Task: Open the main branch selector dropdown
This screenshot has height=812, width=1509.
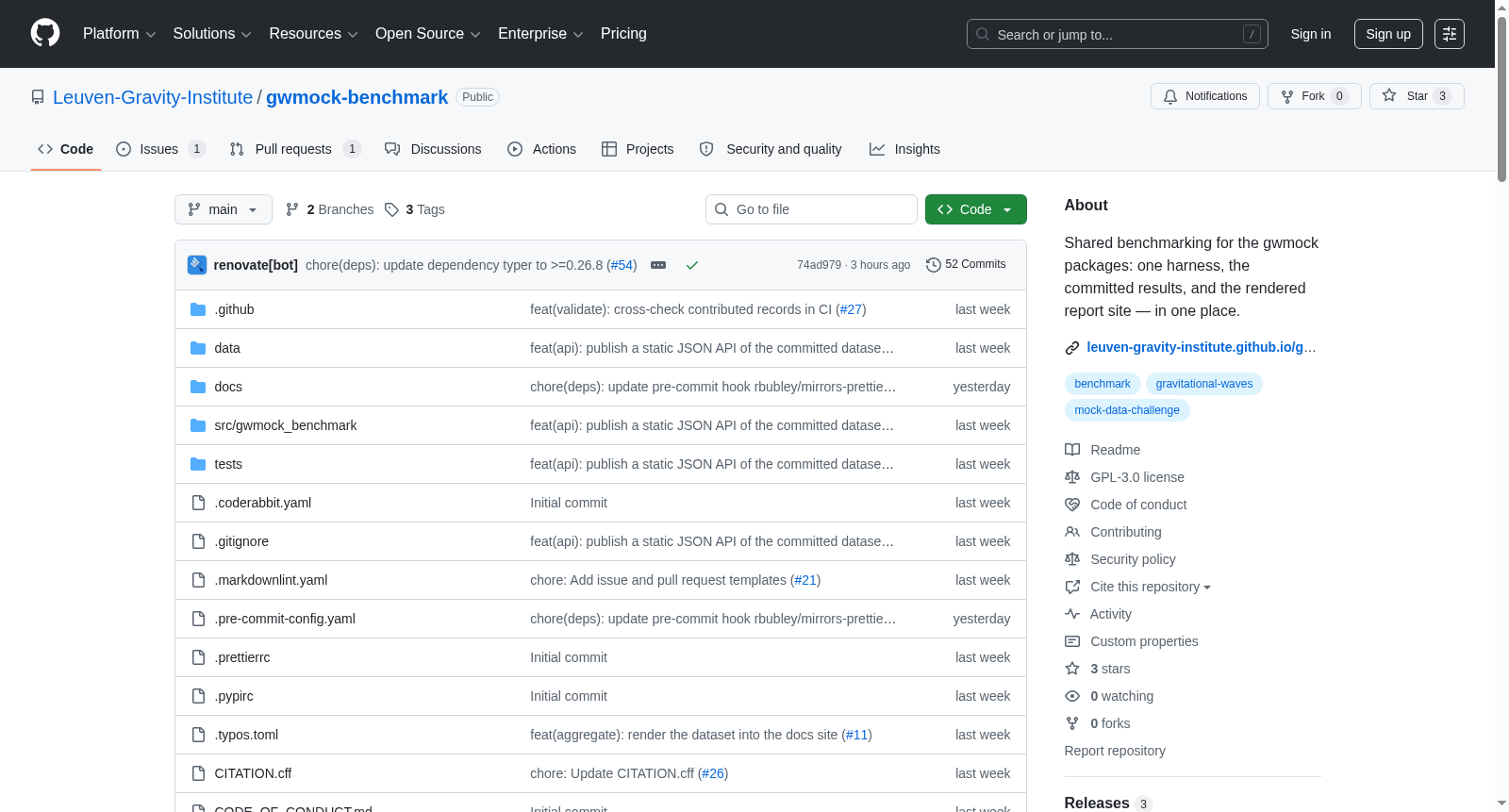Action: click(224, 209)
